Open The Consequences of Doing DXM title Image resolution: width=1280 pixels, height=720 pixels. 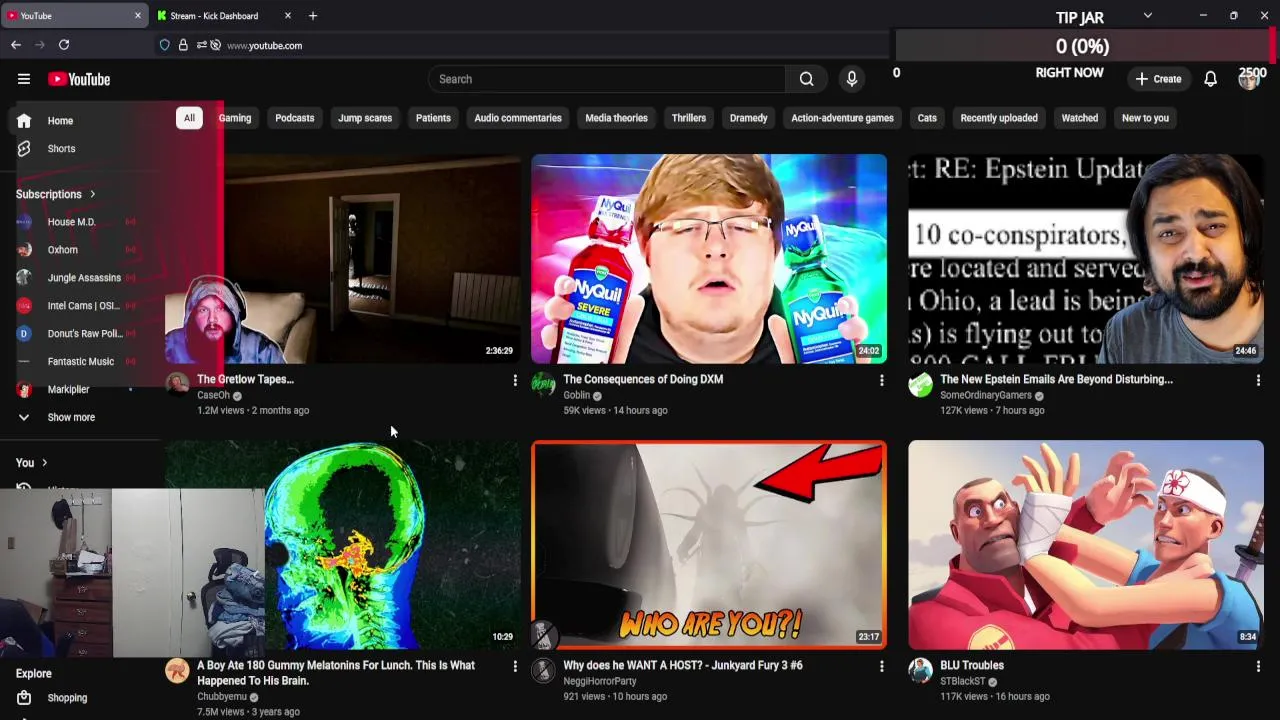pos(643,379)
